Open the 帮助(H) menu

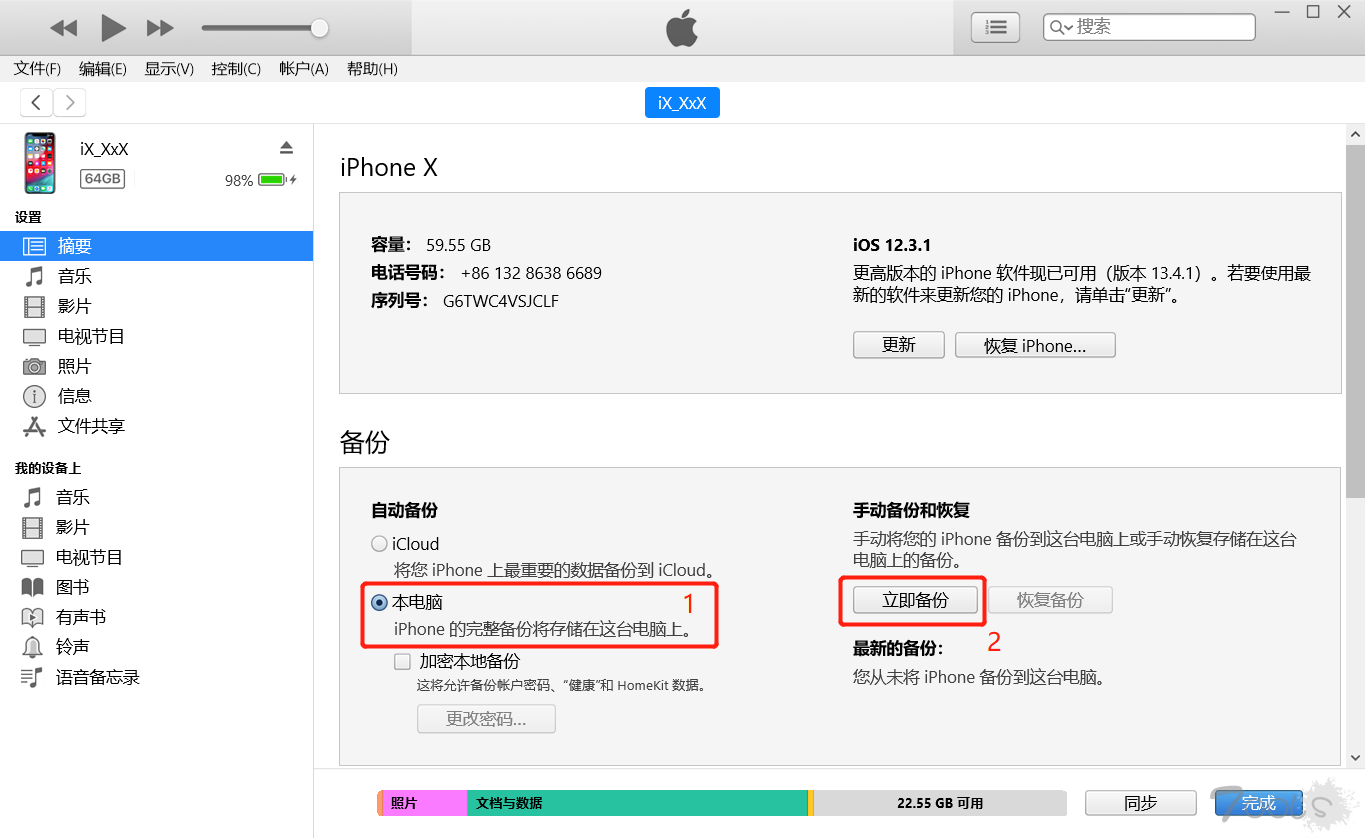click(x=372, y=69)
